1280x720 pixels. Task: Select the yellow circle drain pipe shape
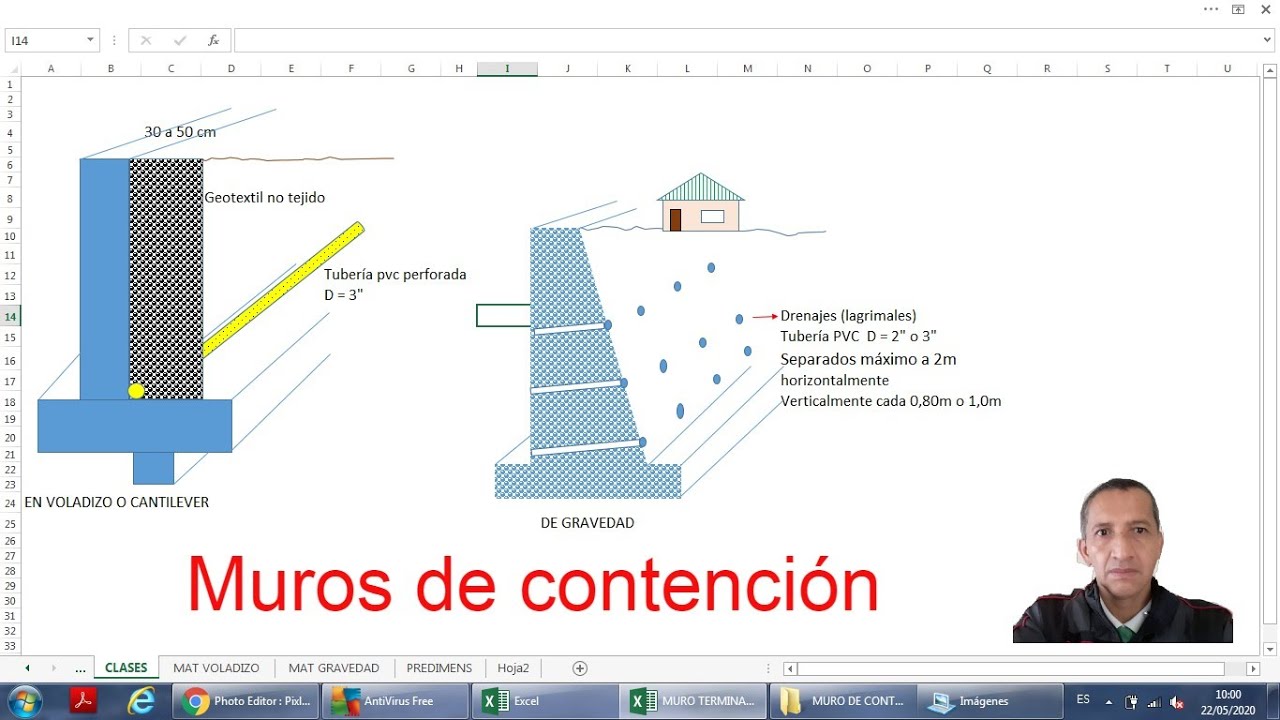136,390
